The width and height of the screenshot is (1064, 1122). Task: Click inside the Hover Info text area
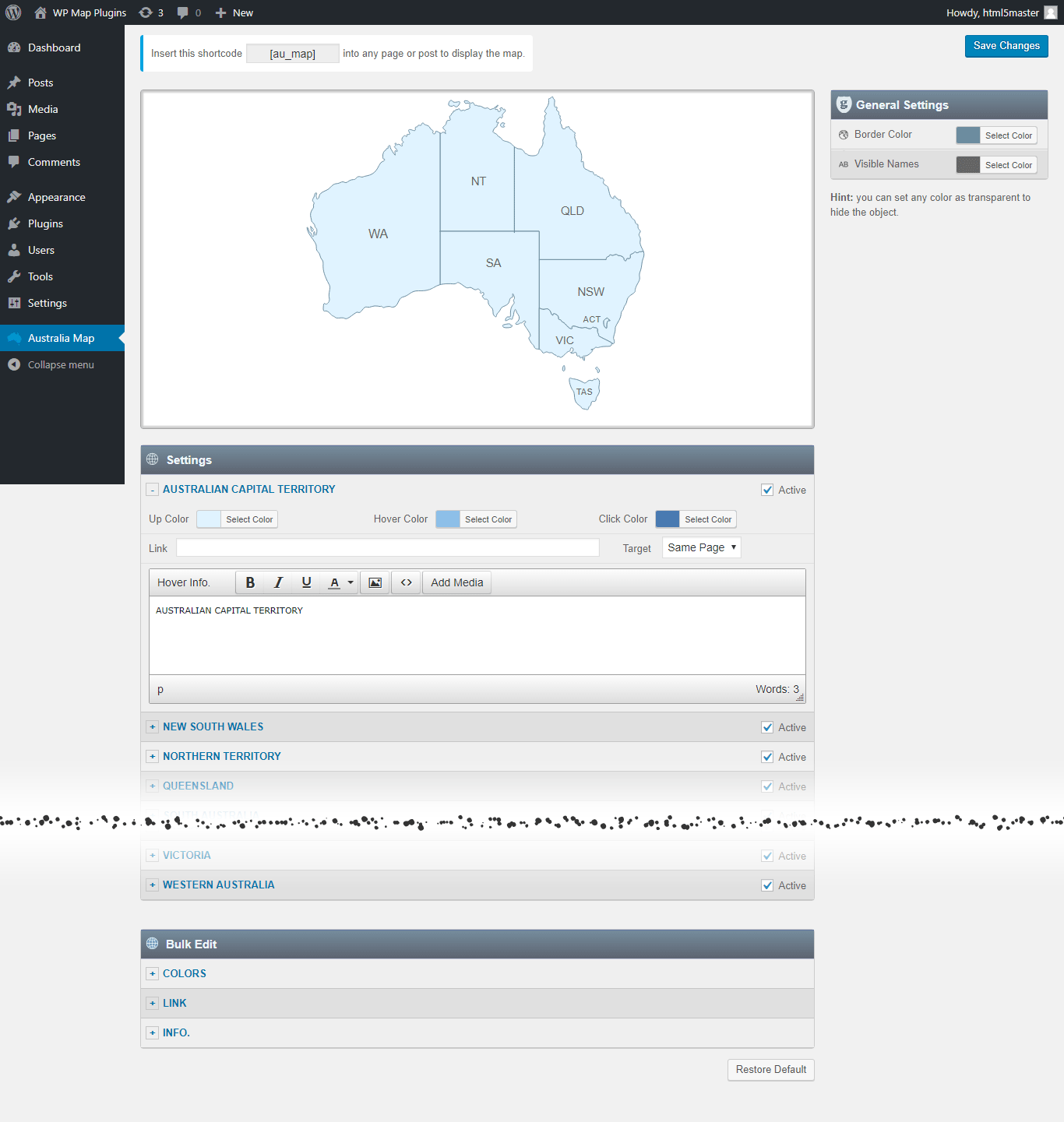pyautogui.click(x=477, y=635)
